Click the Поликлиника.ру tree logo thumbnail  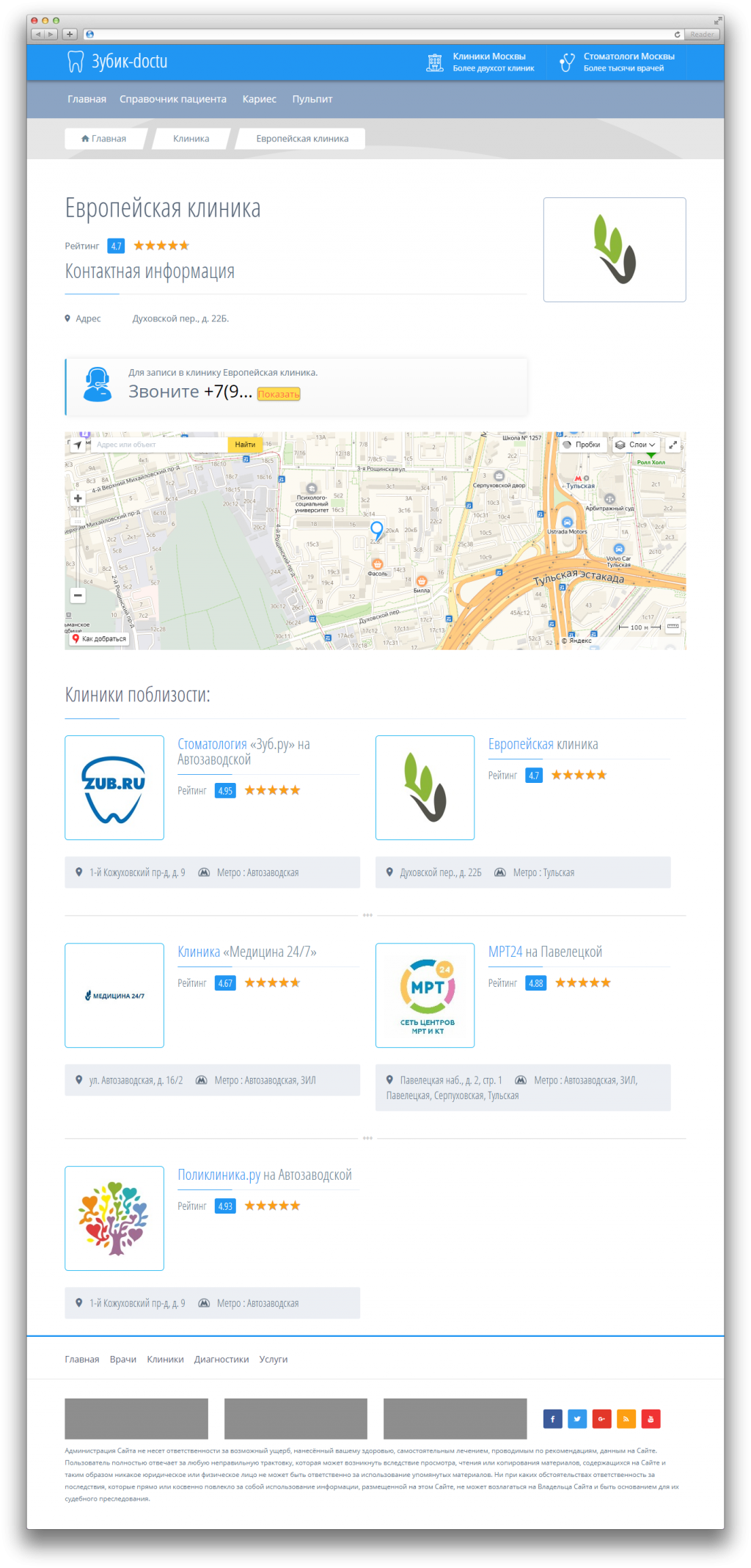click(x=114, y=1218)
